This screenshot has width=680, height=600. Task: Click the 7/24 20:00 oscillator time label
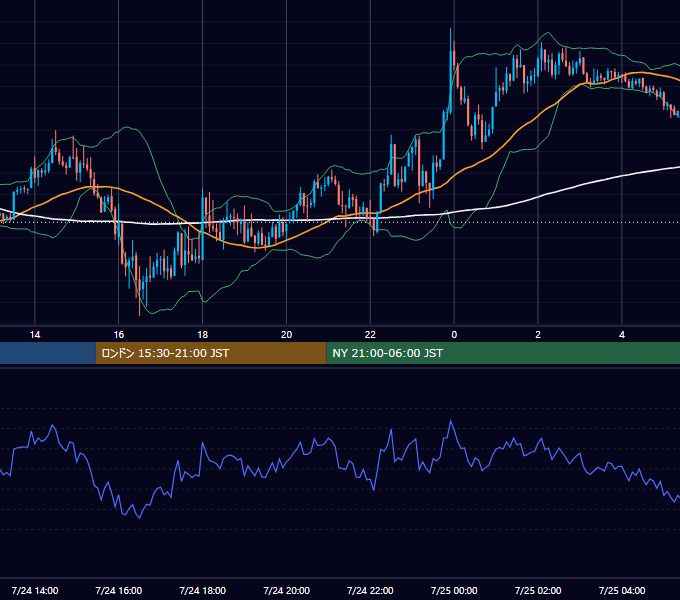click(x=286, y=590)
